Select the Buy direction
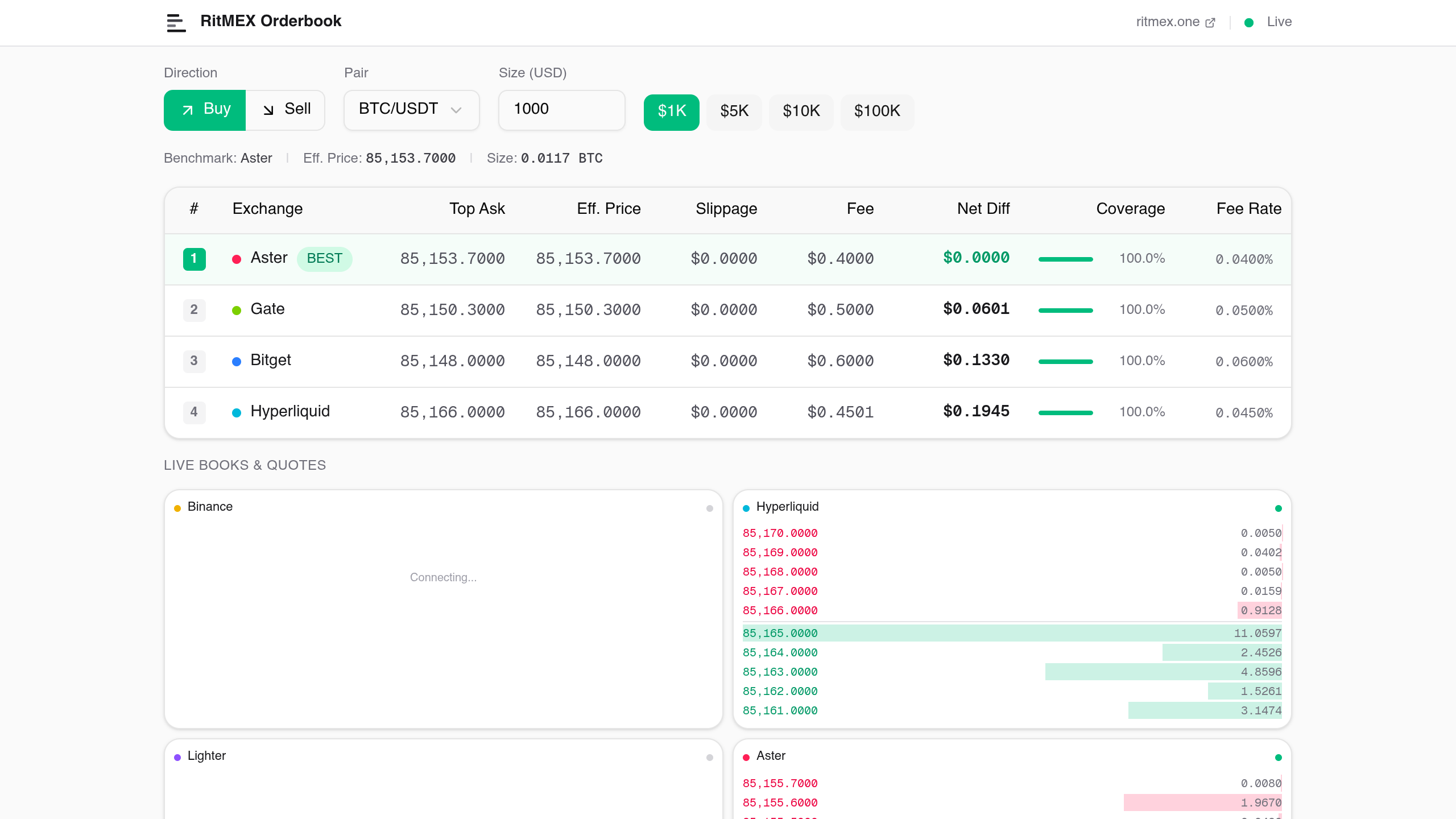The height and width of the screenshot is (819, 1456). coord(205,110)
